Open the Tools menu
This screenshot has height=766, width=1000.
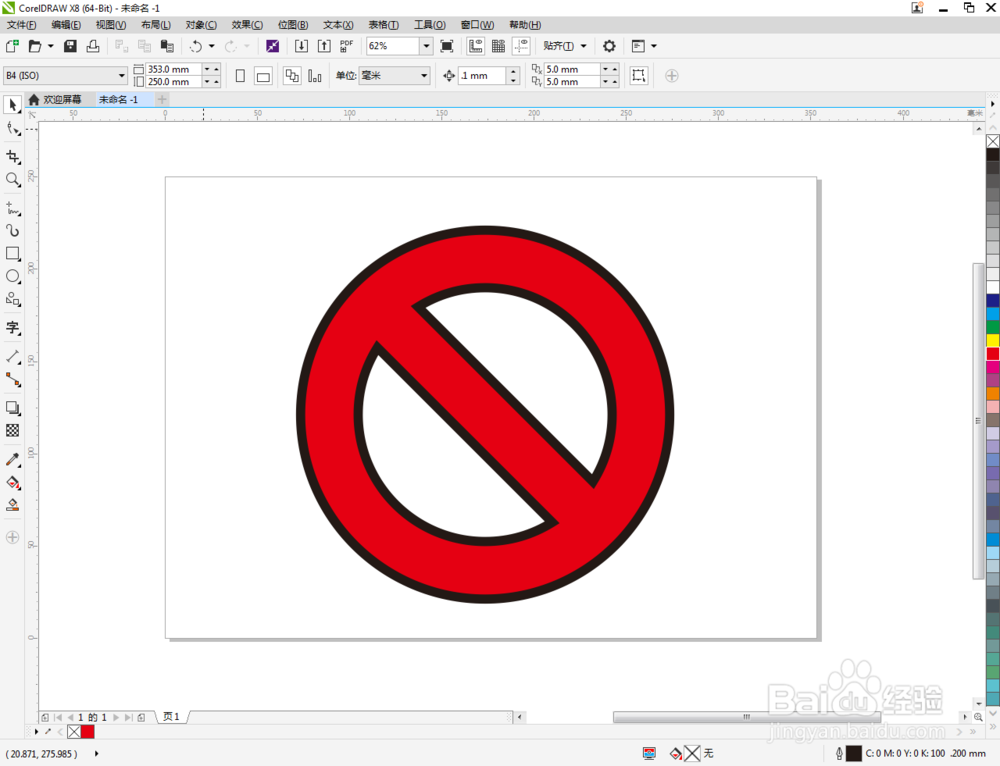[429, 25]
